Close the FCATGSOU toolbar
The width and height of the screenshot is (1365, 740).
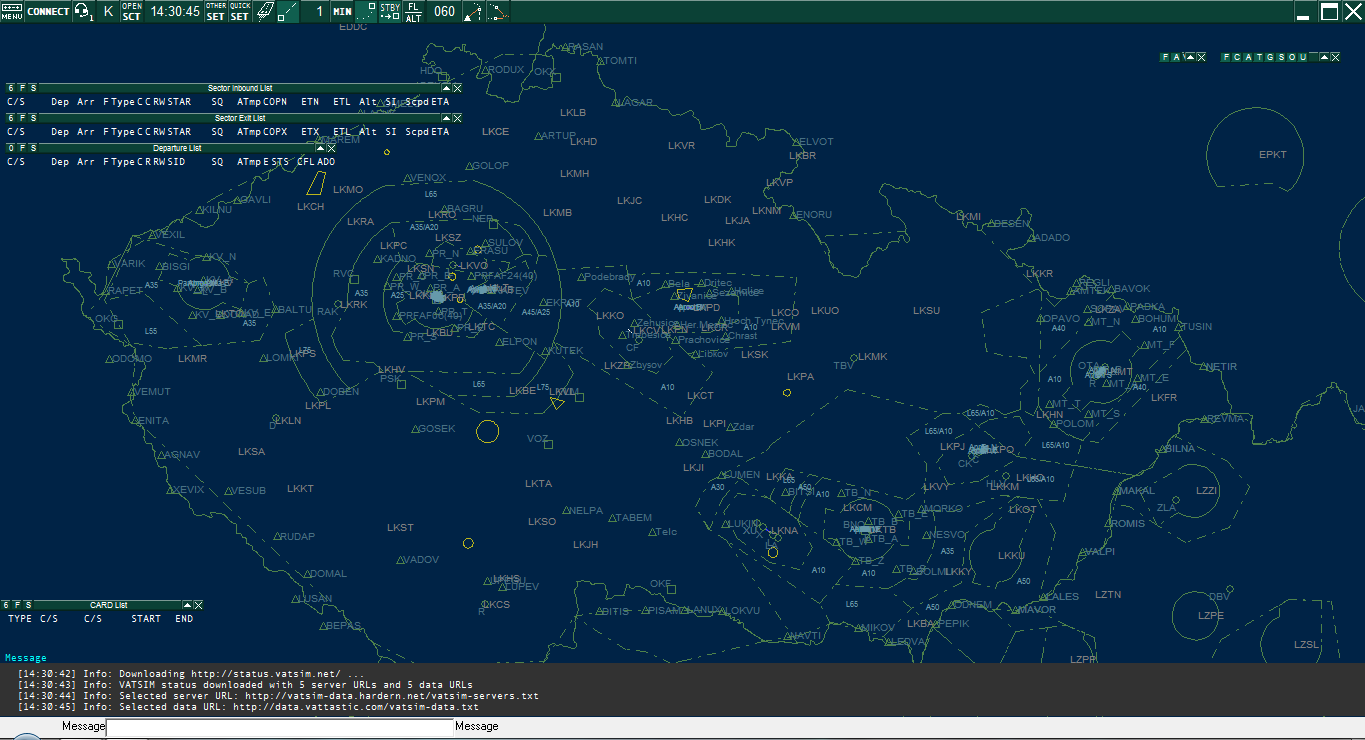pos(1336,57)
